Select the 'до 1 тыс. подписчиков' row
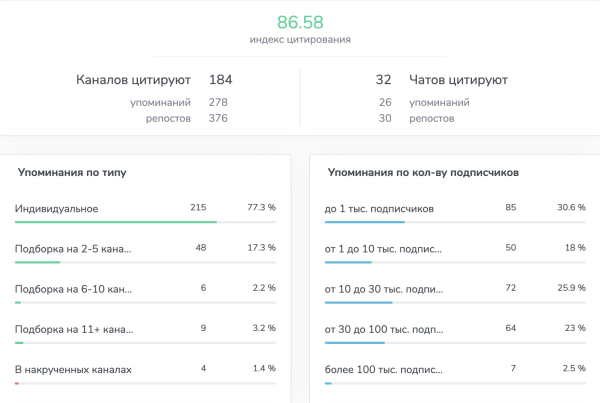 pyautogui.click(x=379, y=208)
